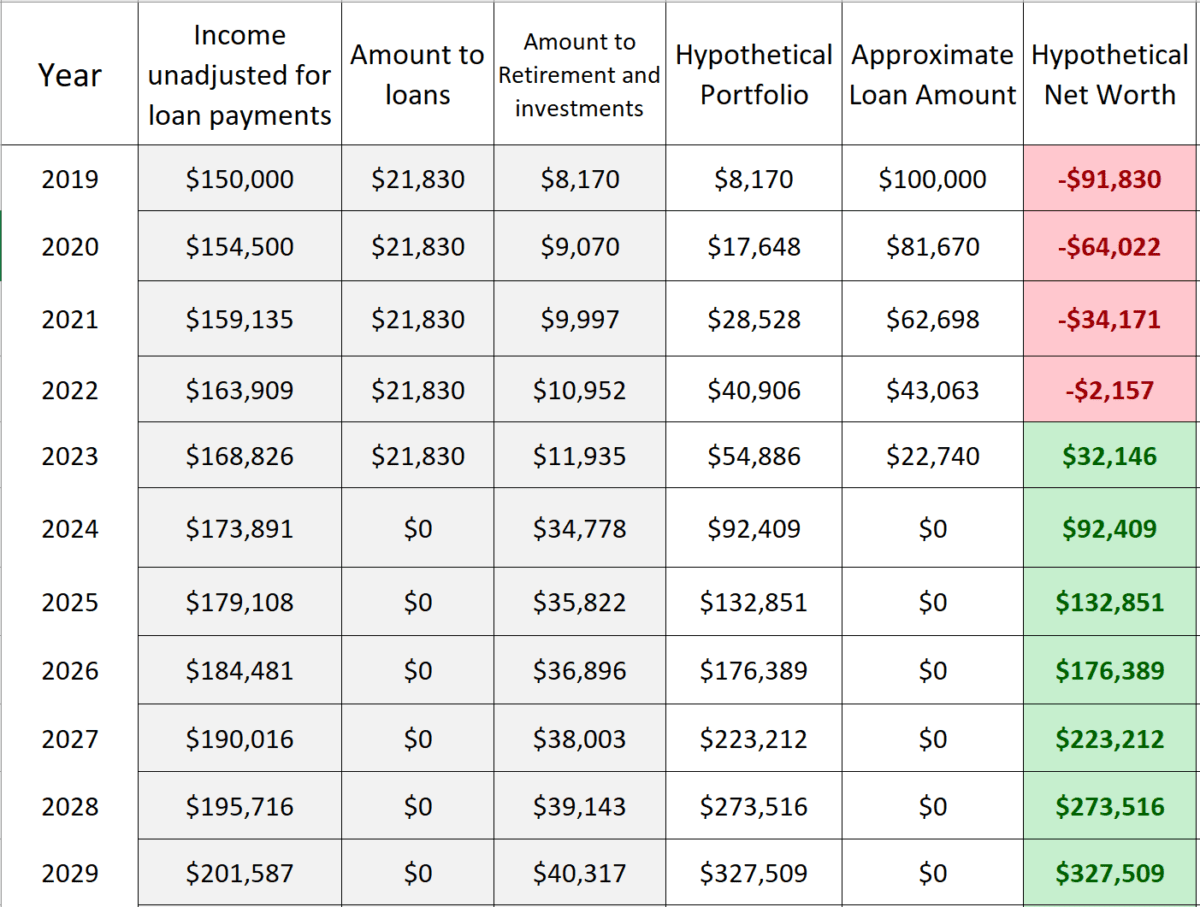
Task: Click the 2028 income cell $195,716
Action: coord(240,806)
